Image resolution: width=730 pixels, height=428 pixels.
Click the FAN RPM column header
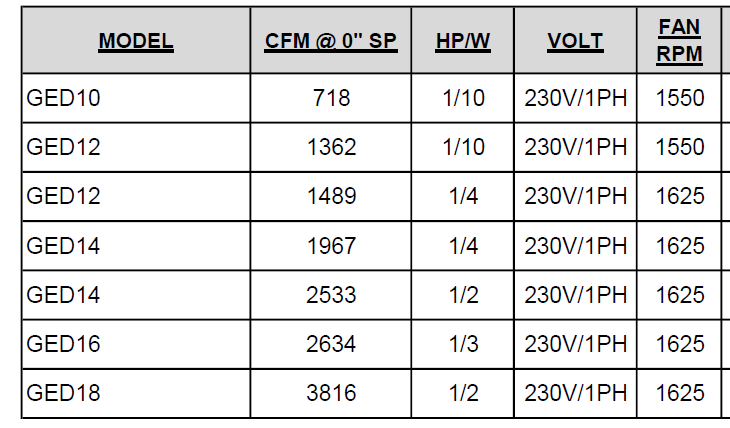coord(679,41)
